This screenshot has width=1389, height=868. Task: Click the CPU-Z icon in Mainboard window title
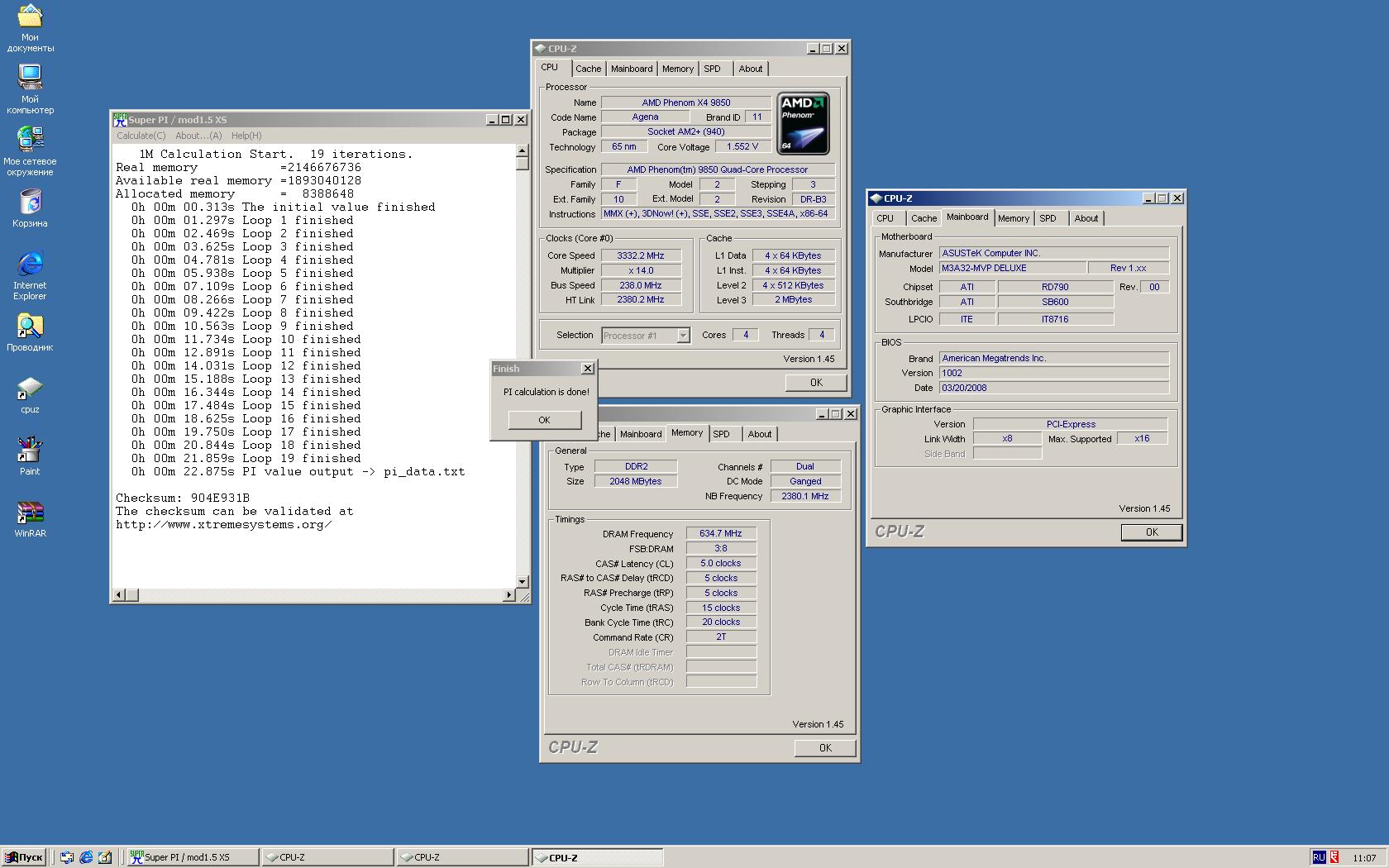876,198
